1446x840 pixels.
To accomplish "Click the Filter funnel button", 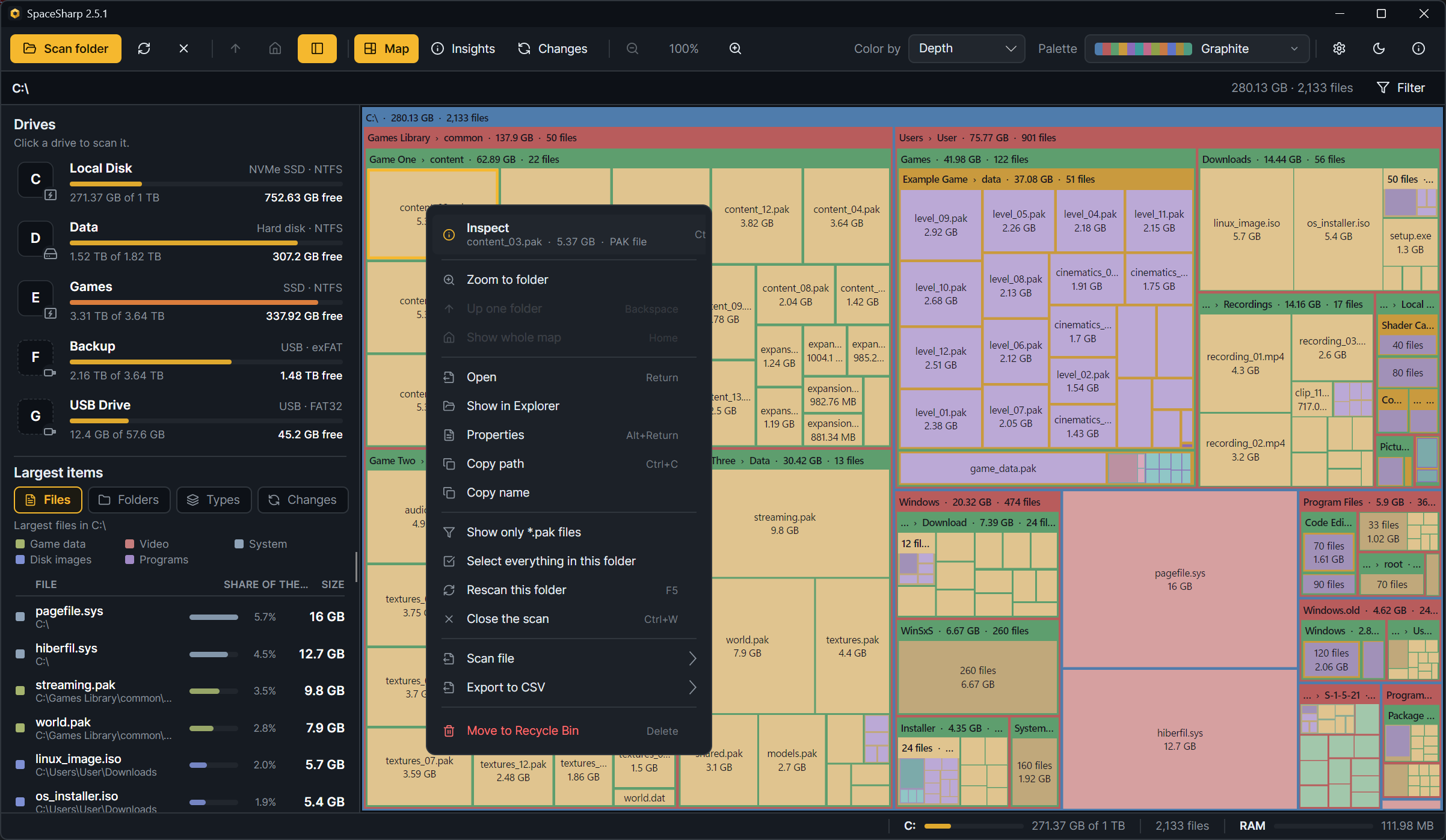I will tap(1401, 88).
